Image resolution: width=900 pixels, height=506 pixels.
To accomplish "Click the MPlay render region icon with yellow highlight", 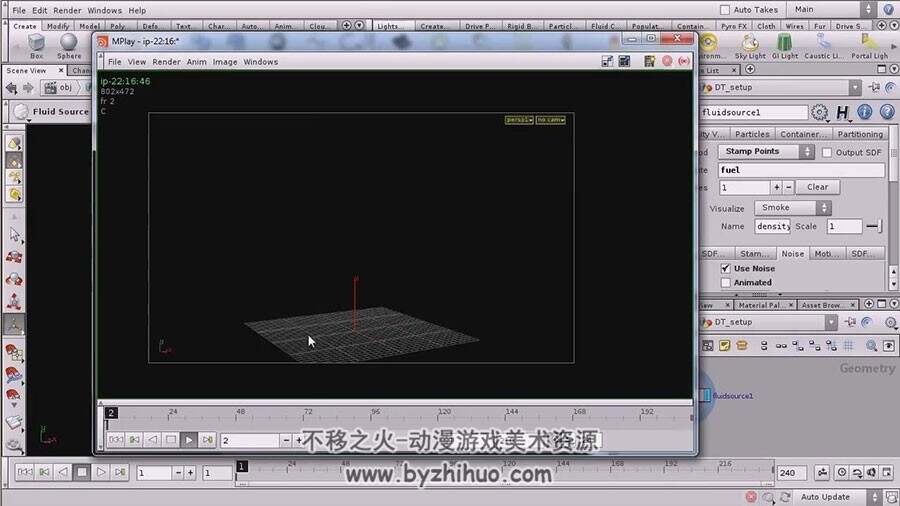I will [649, 61].
